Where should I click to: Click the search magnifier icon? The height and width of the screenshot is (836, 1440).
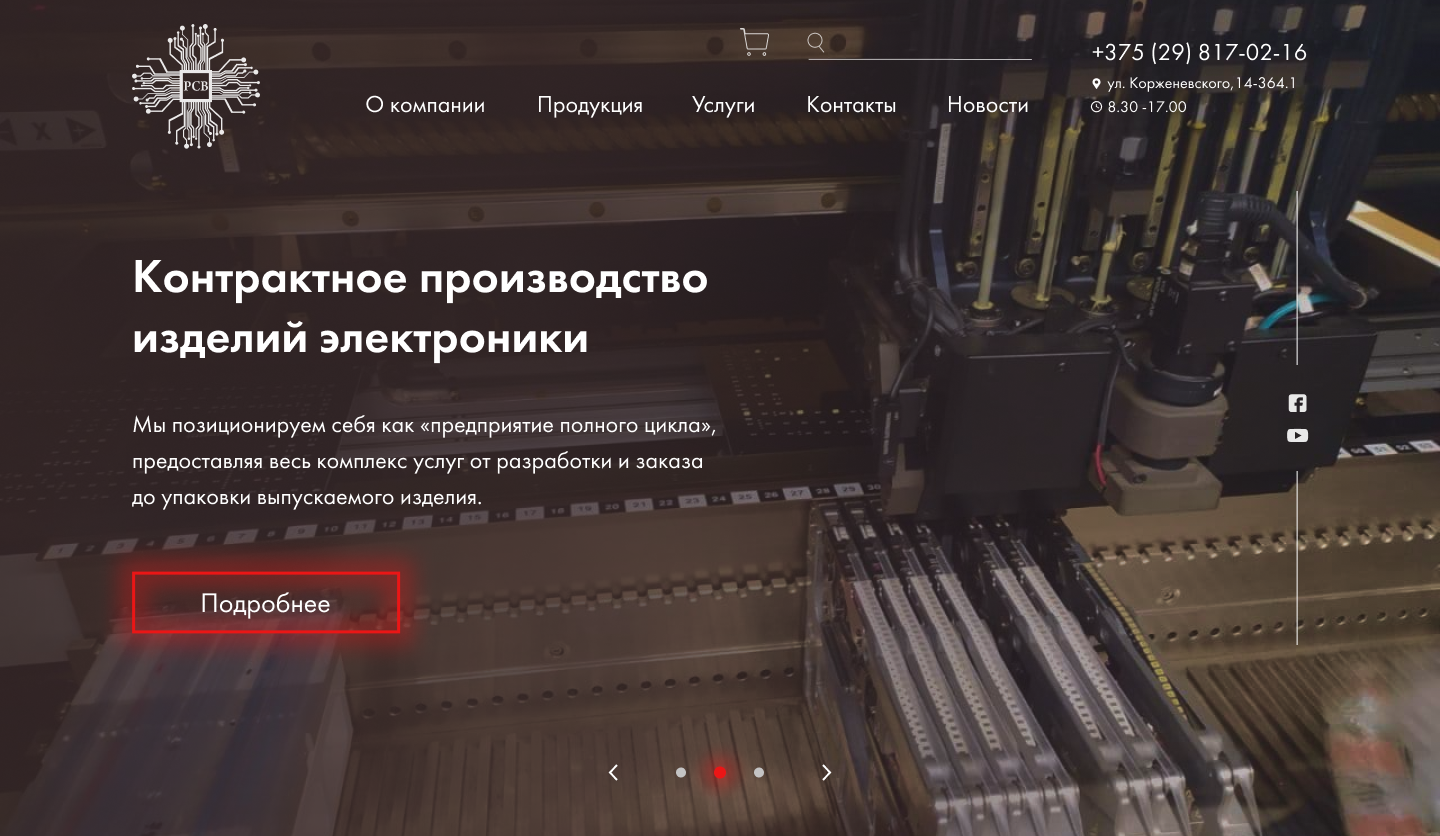(x=816, y=42)
